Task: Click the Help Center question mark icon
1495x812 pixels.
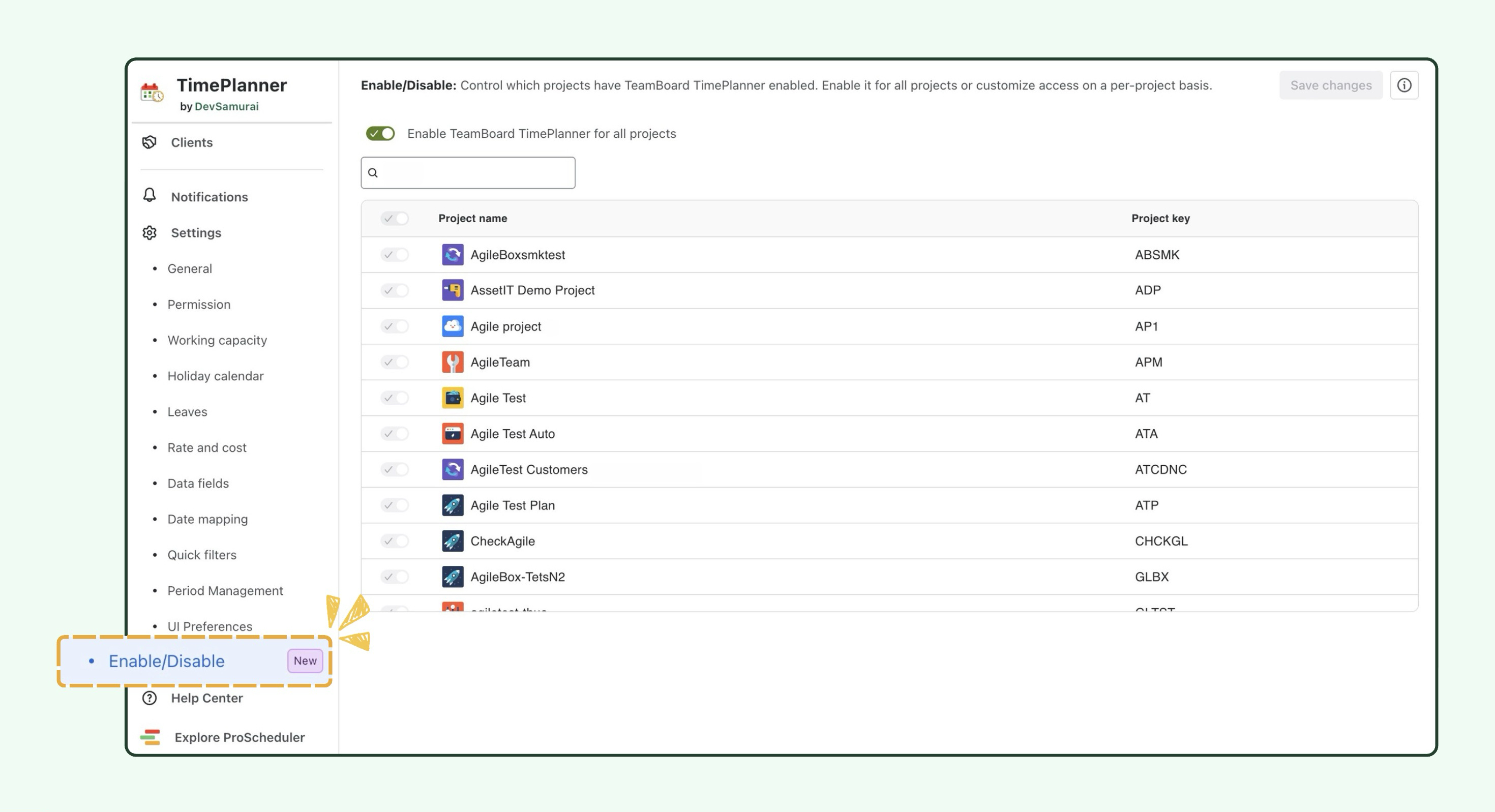Action: [149, 698]
